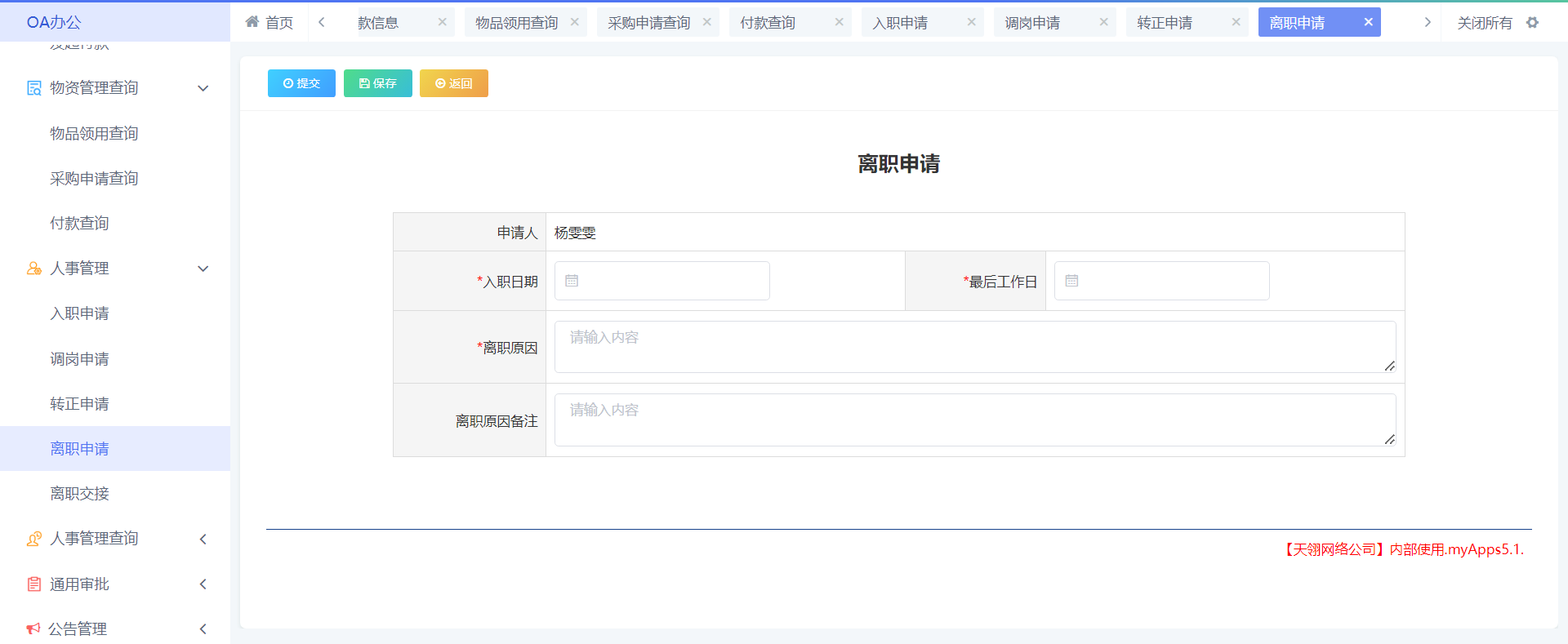This screenshot has height=644, width=1568.
Task: Open 离职交接 in the sidebar
Action: pos(79,494)
